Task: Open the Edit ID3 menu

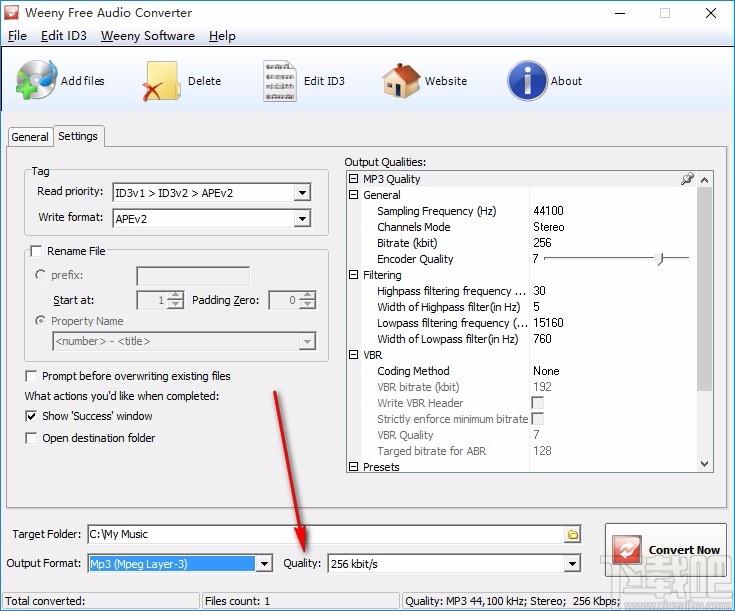Action: (64, 36)
